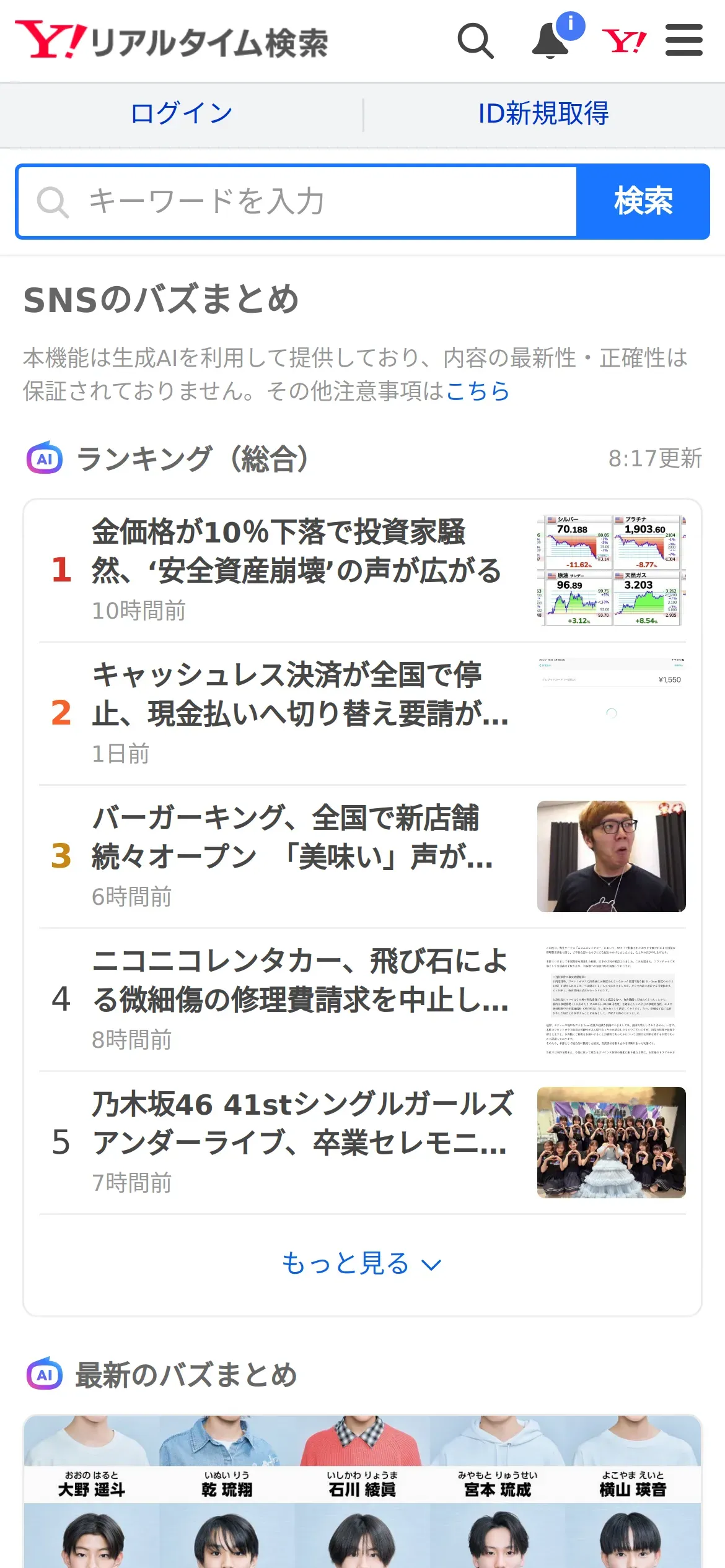Open the ID新規取得 tab
This screenshot has width=725, height=1568.
pos(543,114)
